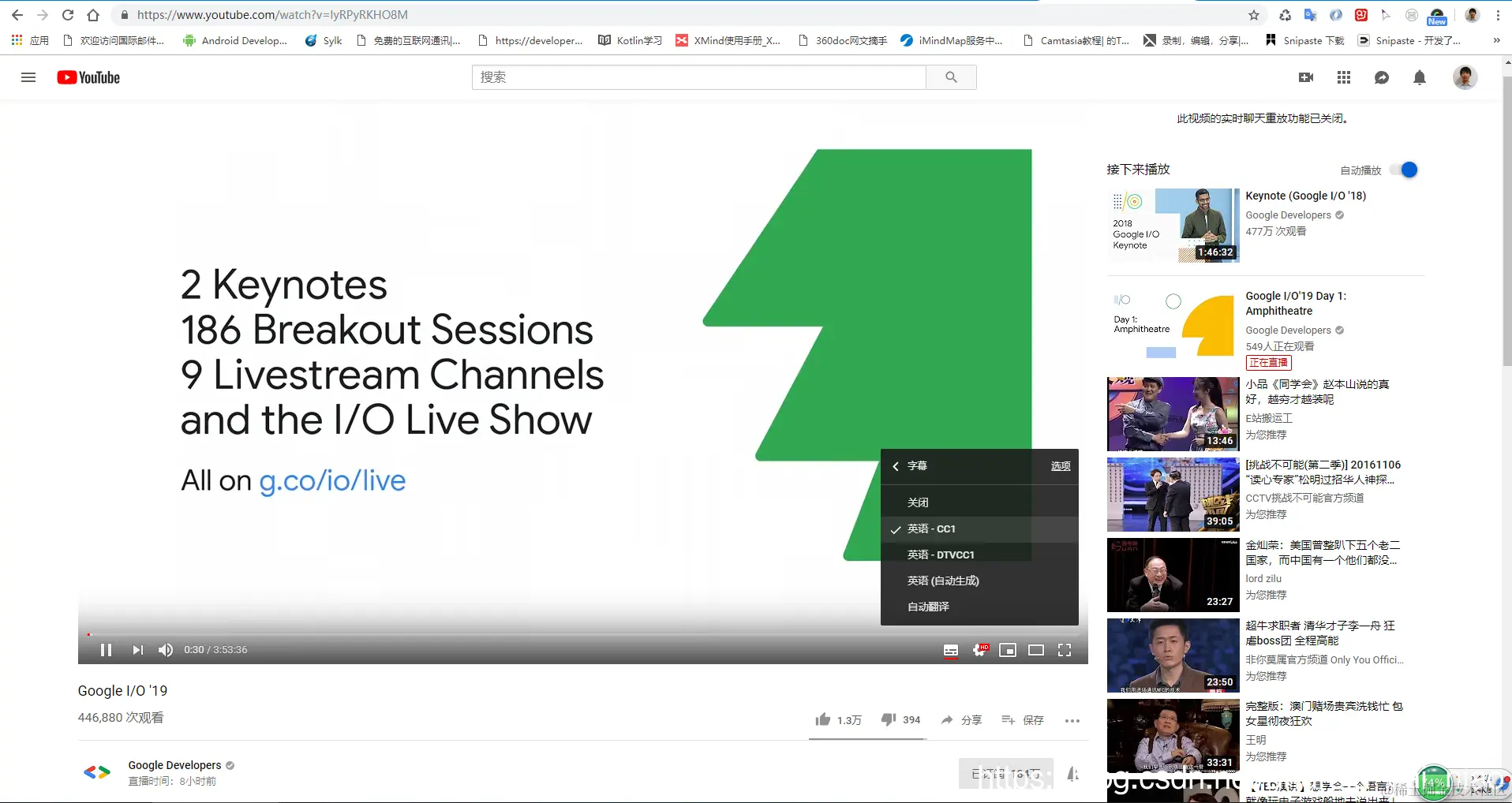Open the Camtasia教程 bookmark

click(1076, 40)
